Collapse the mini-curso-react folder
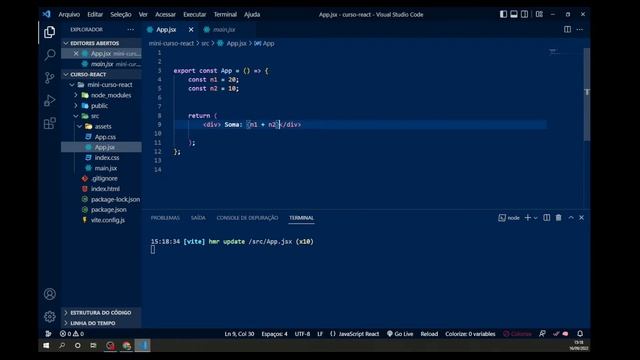This screenshot has width=640, height=360. click(101, 85)
